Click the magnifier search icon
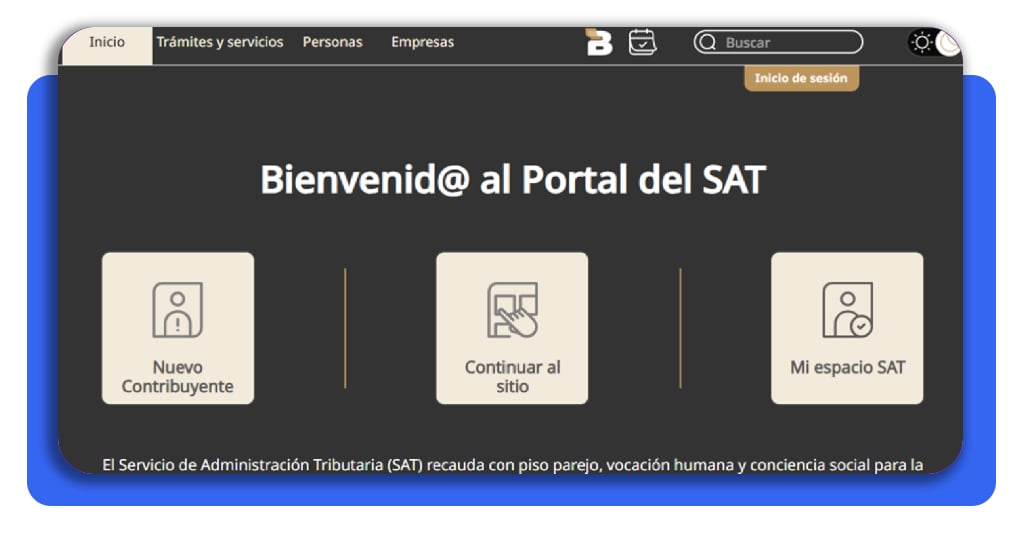Image resolution: width=1024 pixels, height=536 pixels. [x=707, y=42]
